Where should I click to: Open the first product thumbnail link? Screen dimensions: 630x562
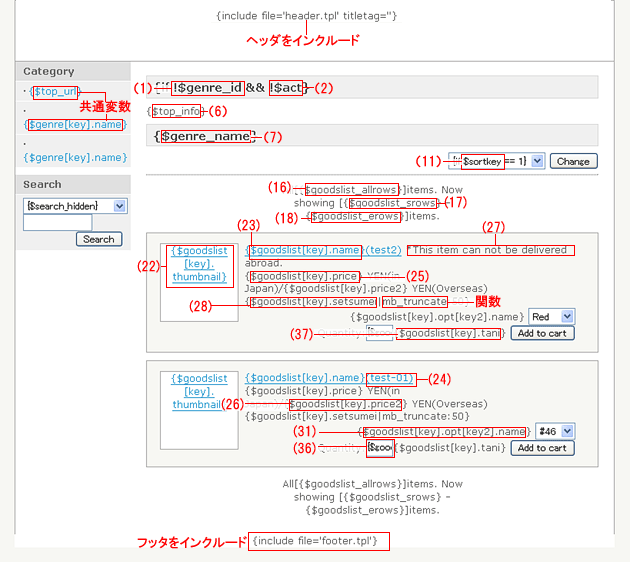pos(199,263)
